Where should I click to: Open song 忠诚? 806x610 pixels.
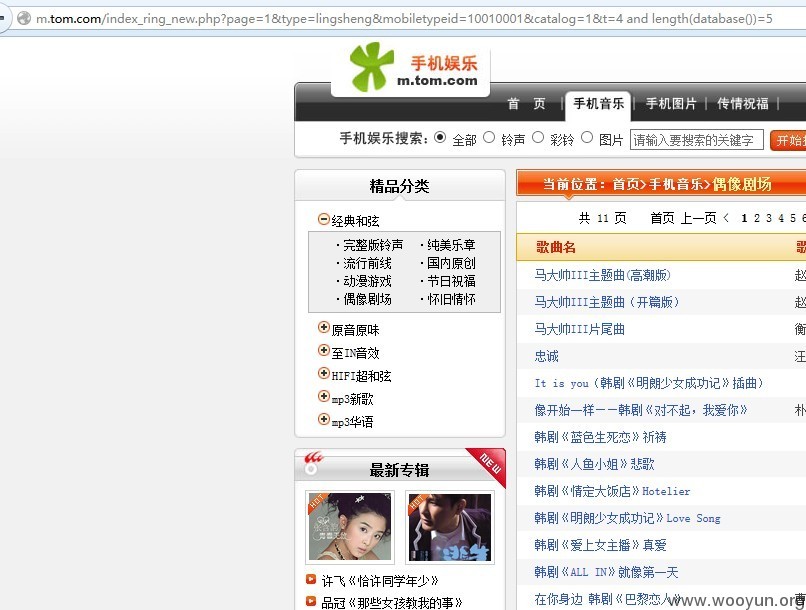pos(546,356)
